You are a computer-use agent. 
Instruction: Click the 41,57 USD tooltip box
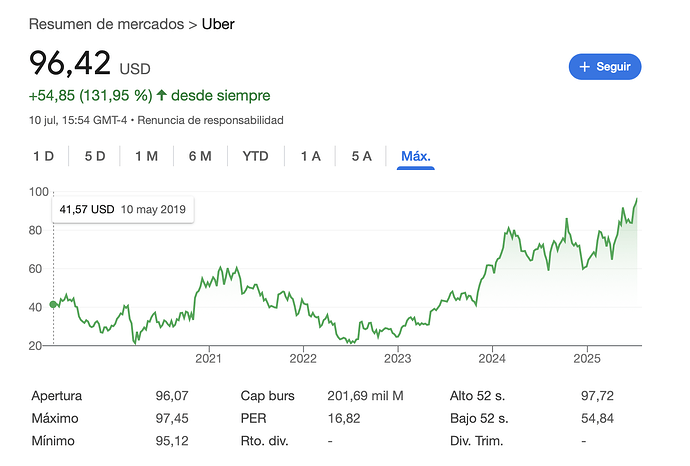pyautogui.click(x=123, y=209)
